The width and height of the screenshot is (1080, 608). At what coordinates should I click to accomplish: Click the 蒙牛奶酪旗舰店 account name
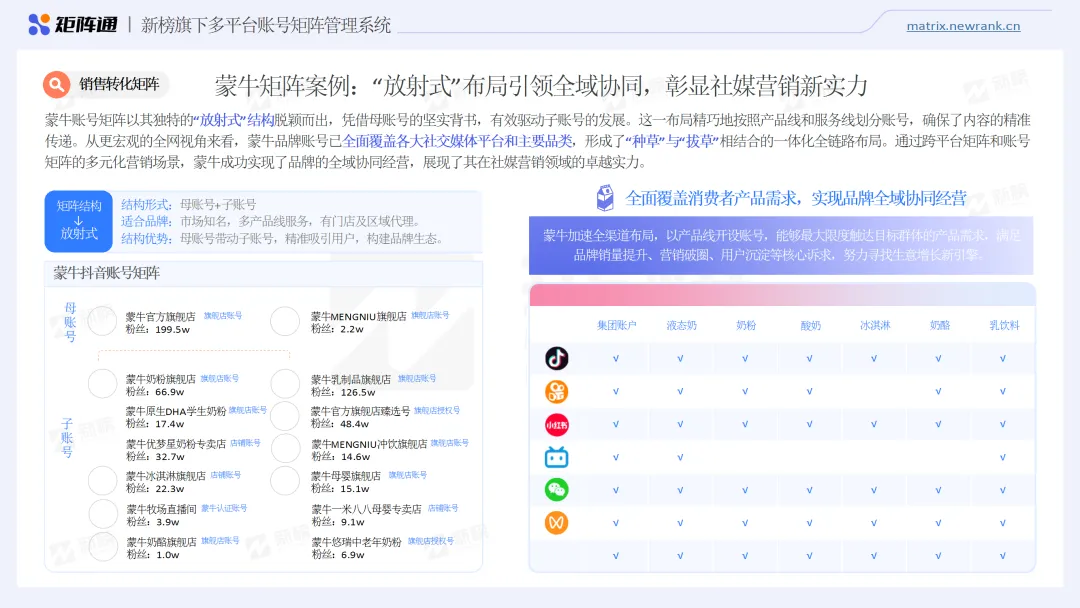click(161, 542)
